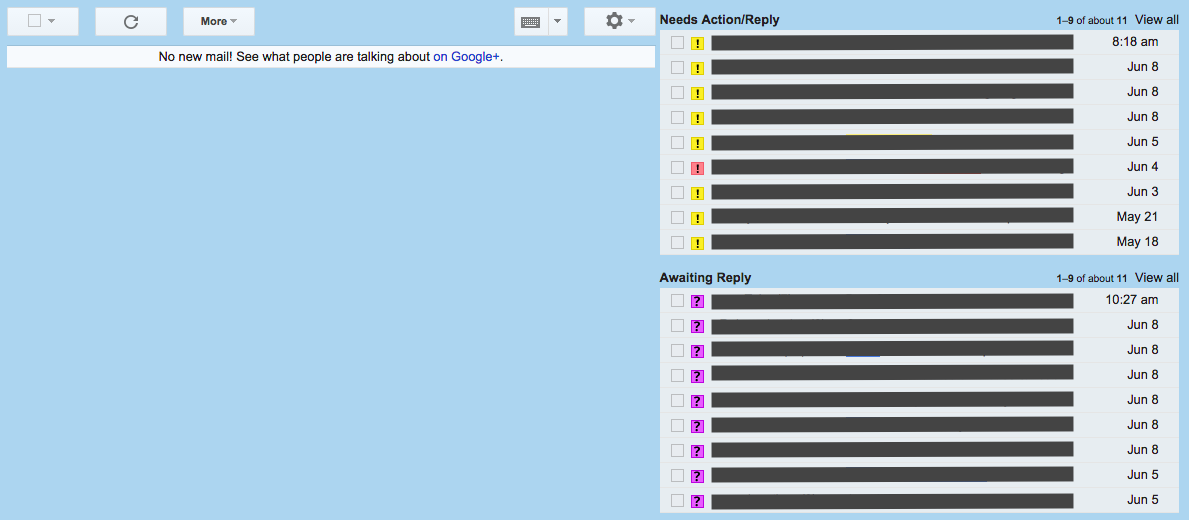1189x520 pixels.
Task: Open 'View all' for Awaiting Reply
Action: pyautogui.click(x=1156, y=278)
